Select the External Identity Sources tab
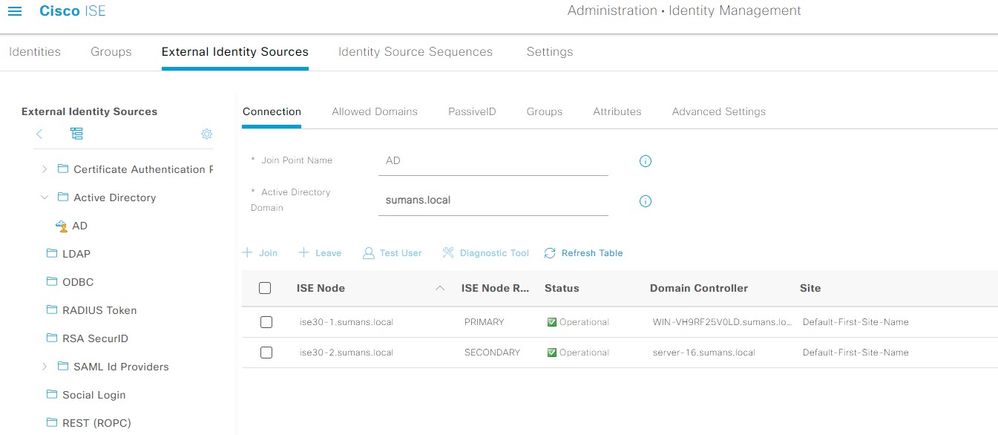 click(x=235, y=52)
